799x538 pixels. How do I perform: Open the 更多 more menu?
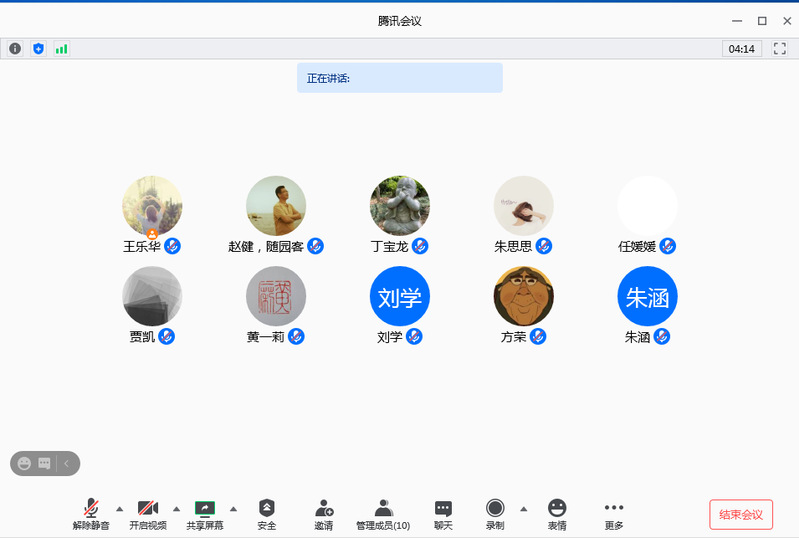(x=614, y=514)
